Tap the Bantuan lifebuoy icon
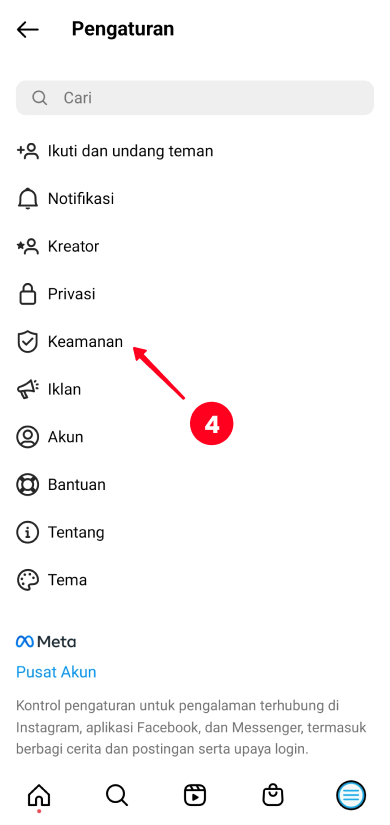This screenshot has width=390, height=825. (x=27, y=485)
